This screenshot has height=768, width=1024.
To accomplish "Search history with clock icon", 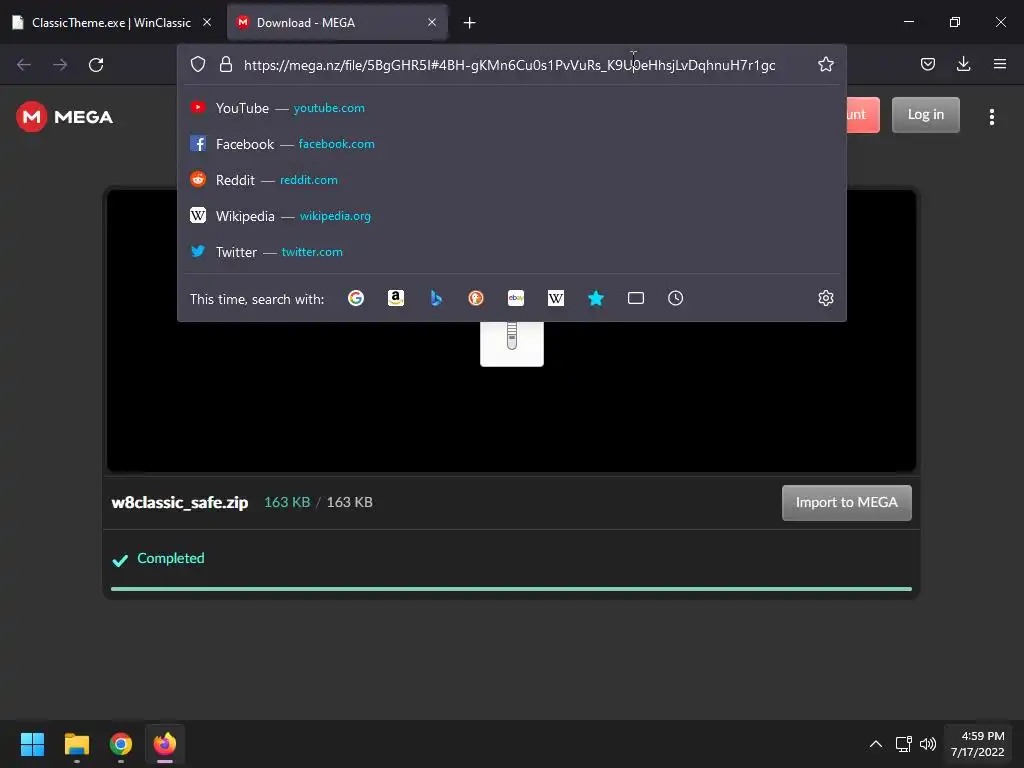I will pyautogui.click(x=675, y=298).
